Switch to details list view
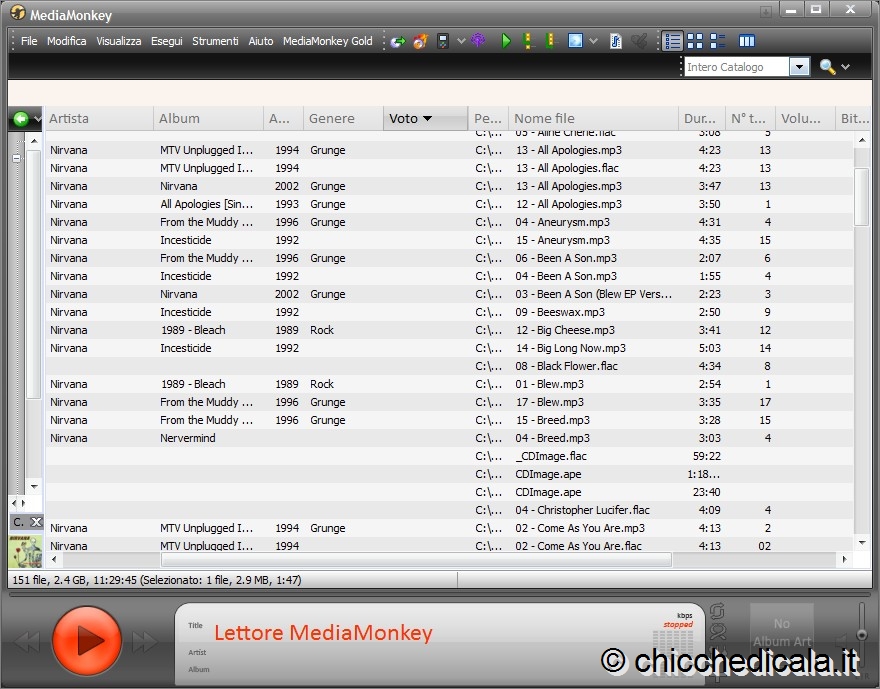Image resolution: width=880 pixels, height=689 pixels. tap(672, 41)
